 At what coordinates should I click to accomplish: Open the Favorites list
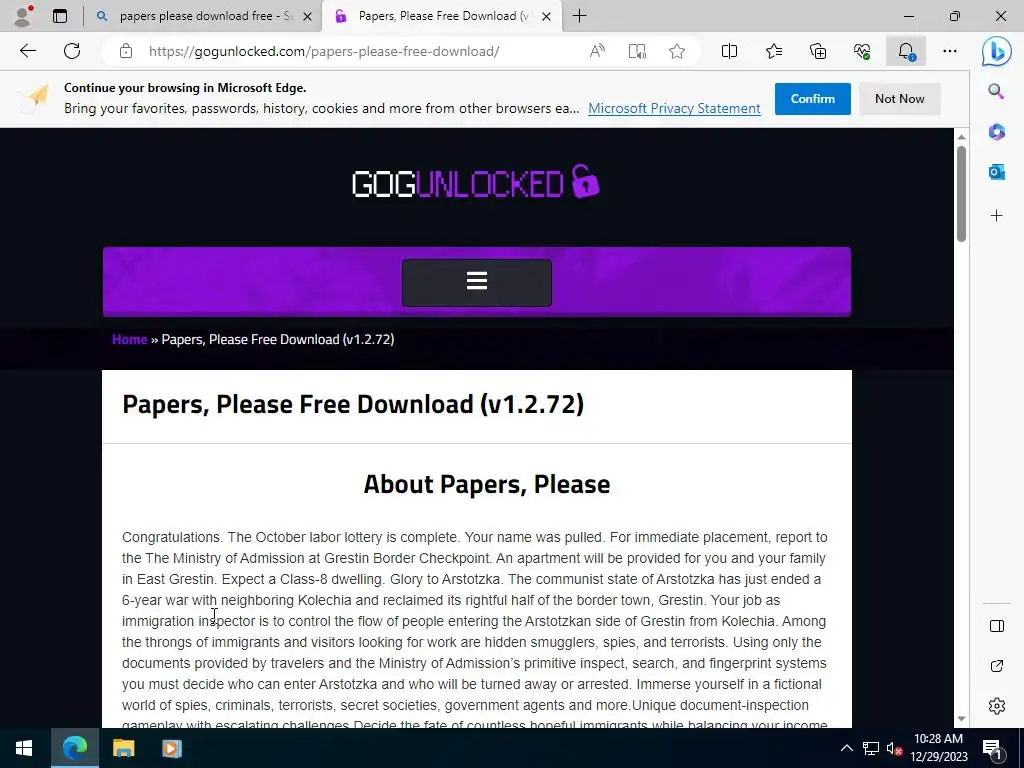coord(774,51)
